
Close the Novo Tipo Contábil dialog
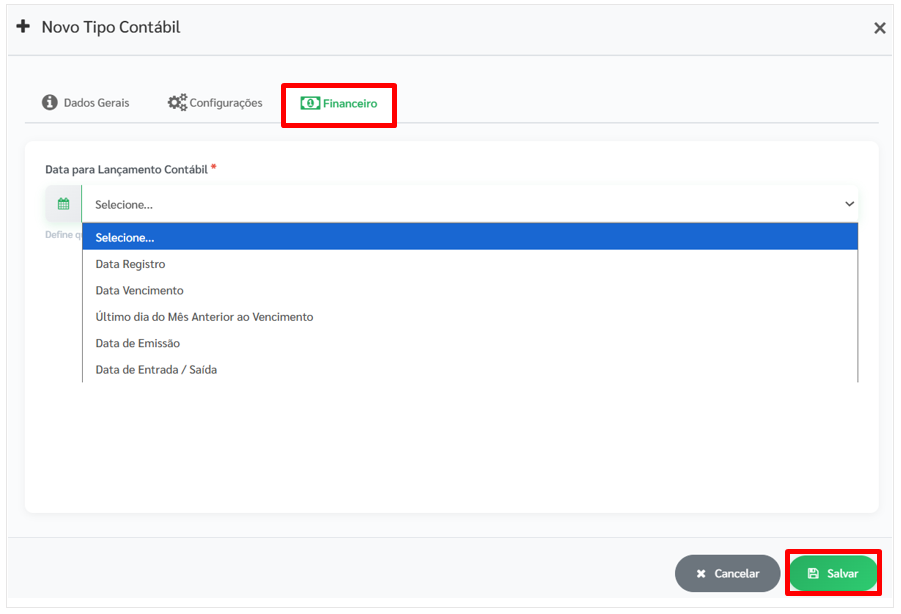point(879,28)
